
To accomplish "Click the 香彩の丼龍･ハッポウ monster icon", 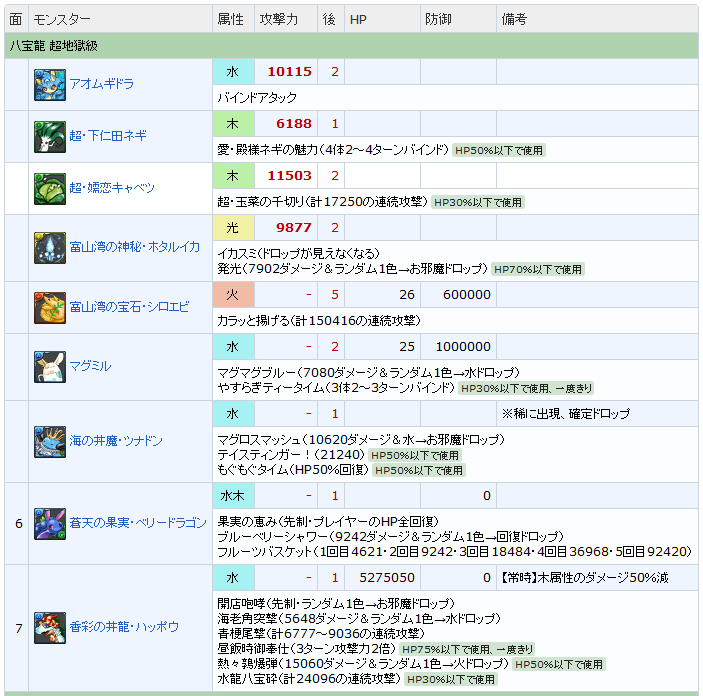I will 50,627.
